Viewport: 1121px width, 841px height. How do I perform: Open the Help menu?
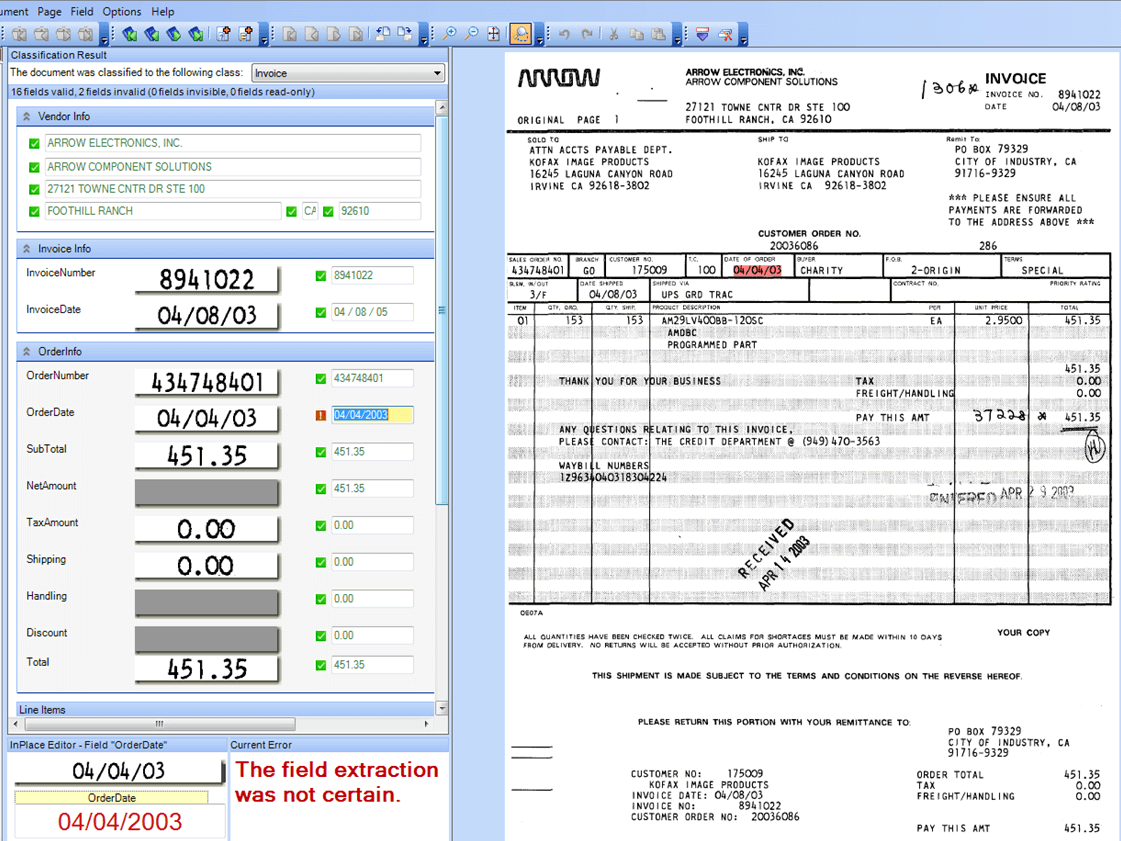click(162, 11)
